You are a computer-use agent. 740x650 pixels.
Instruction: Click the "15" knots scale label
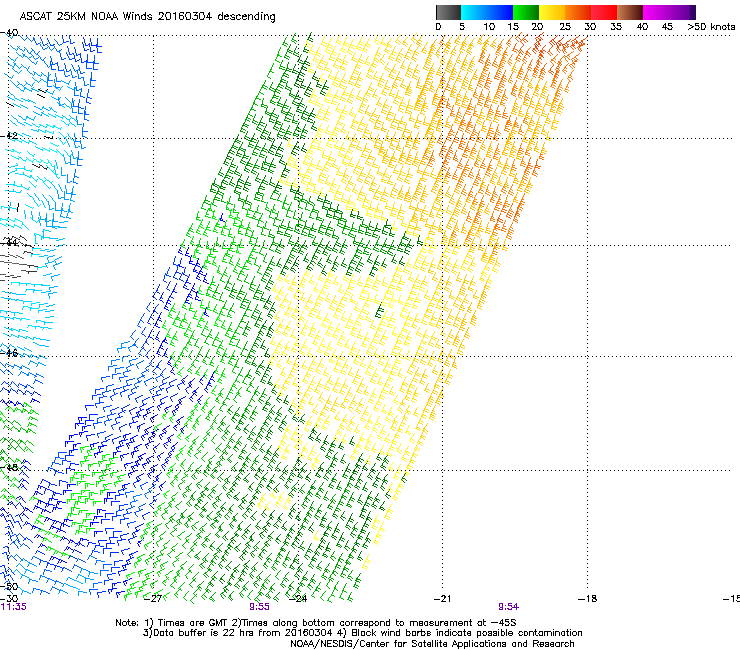pos(513,27)
